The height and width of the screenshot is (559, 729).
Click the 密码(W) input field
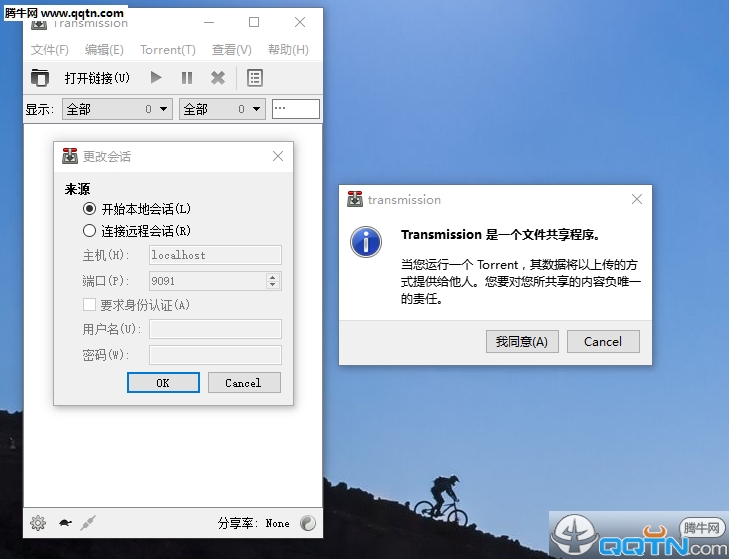pyautogui.click(x=215, y=355)
